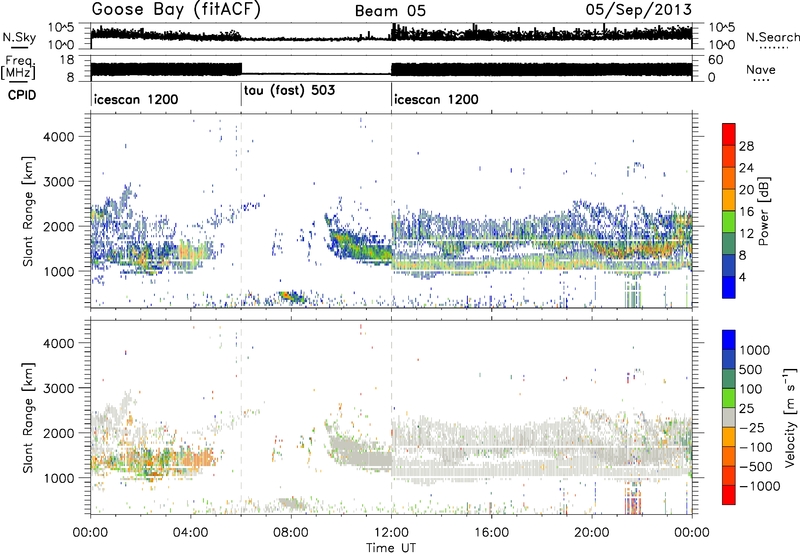Click the first 'icescan 1200' label at 00:00
The width and height of the screenshot is (800, 554).
tap(136, 99)
